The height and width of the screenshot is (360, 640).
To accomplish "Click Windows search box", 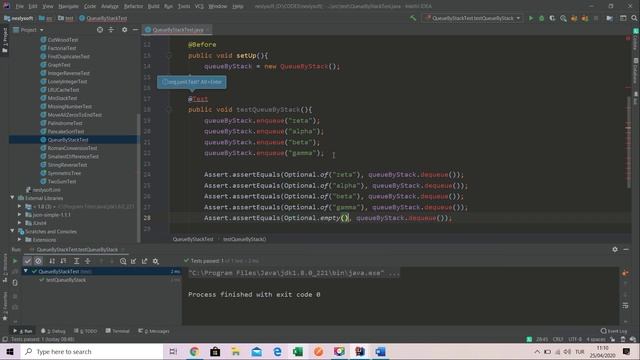I will [92, 351].
